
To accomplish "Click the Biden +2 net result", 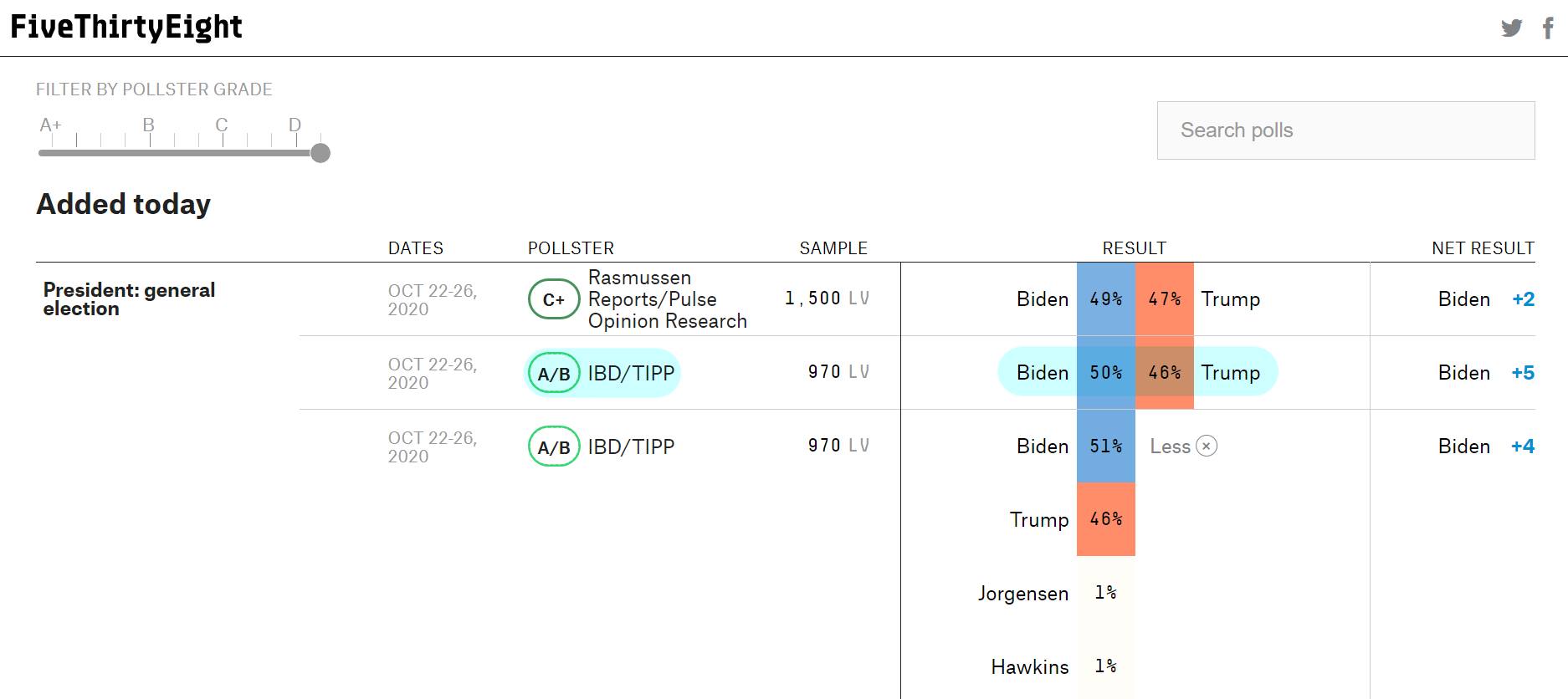I will tap(1486, 299).
